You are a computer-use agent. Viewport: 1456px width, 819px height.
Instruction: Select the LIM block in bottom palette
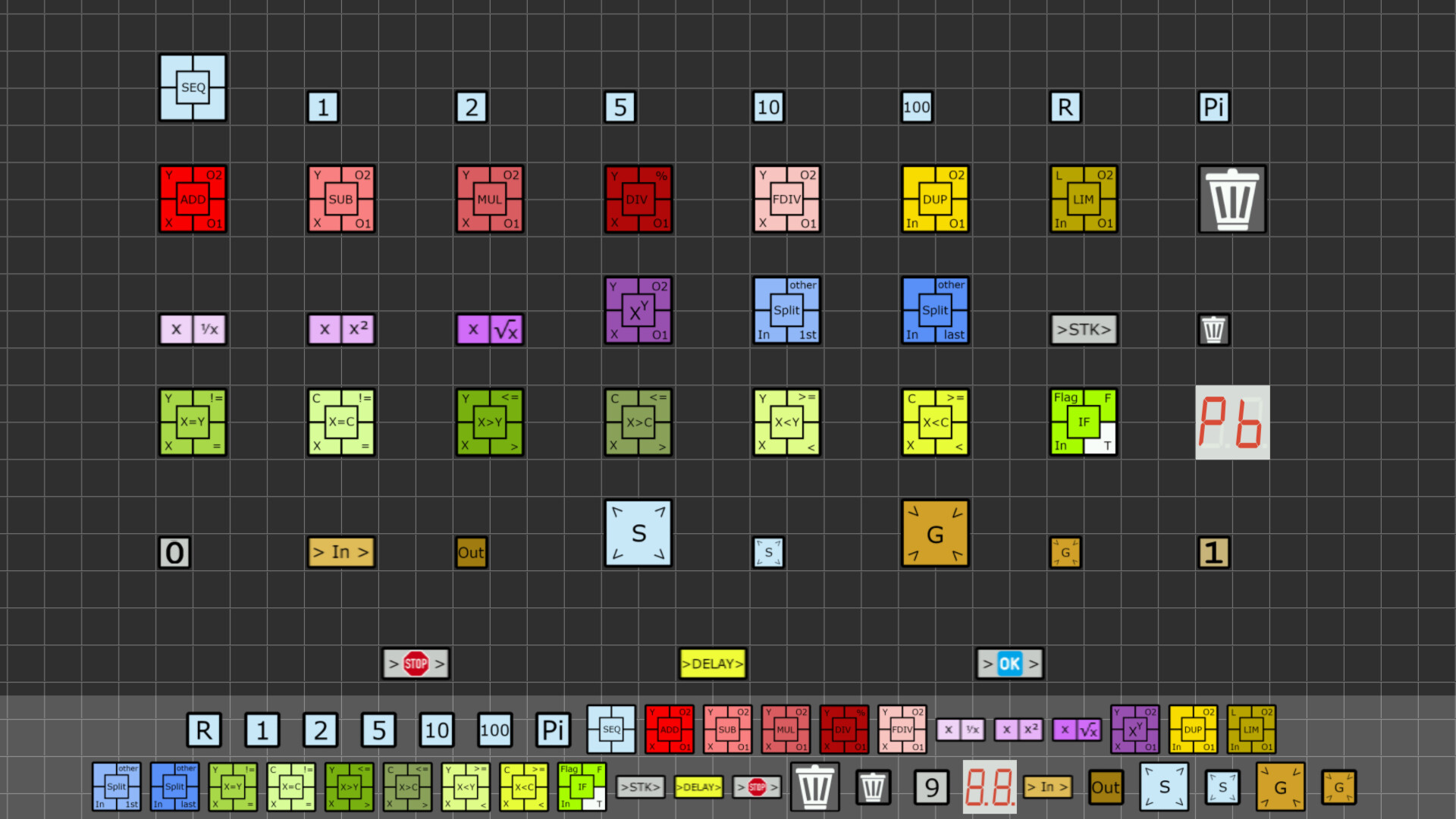click(1251, 730)
